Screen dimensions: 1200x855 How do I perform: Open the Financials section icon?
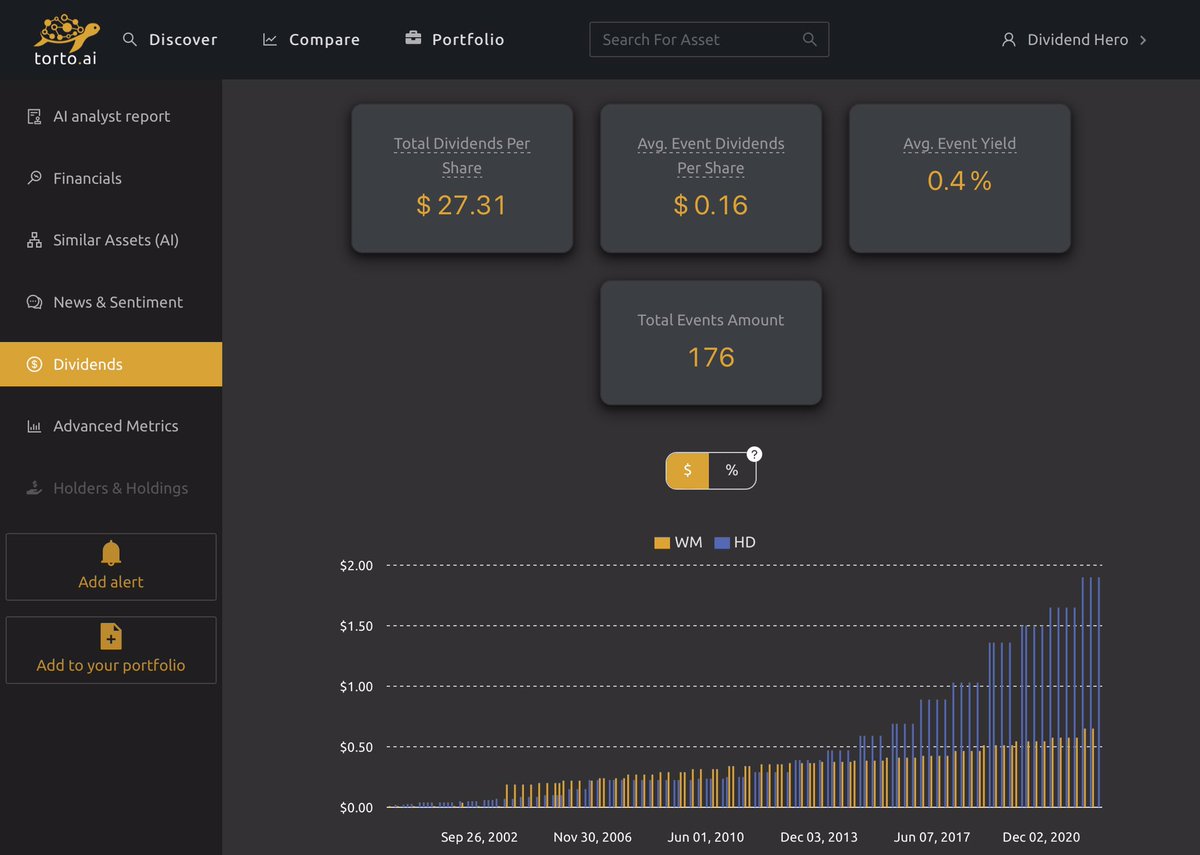[32, 178]
